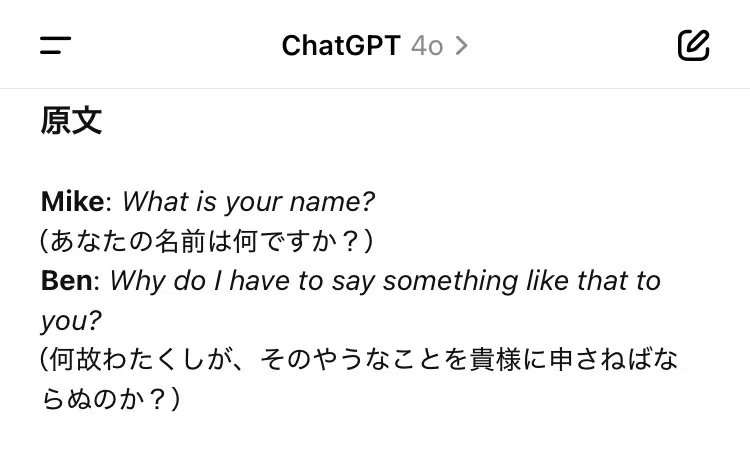Click the 原文 heading
This screenshot has width=750, height=466.
[71, 121]
